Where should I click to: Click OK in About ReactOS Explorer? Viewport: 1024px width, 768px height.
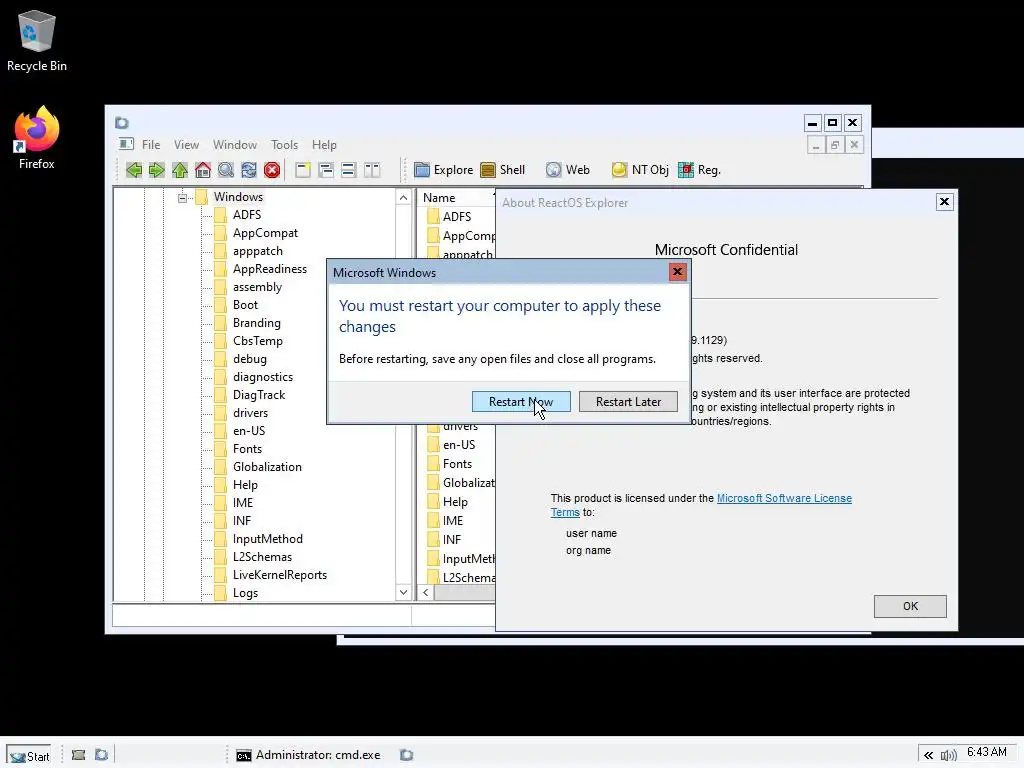pyautogui.click(x=910, y=606)
